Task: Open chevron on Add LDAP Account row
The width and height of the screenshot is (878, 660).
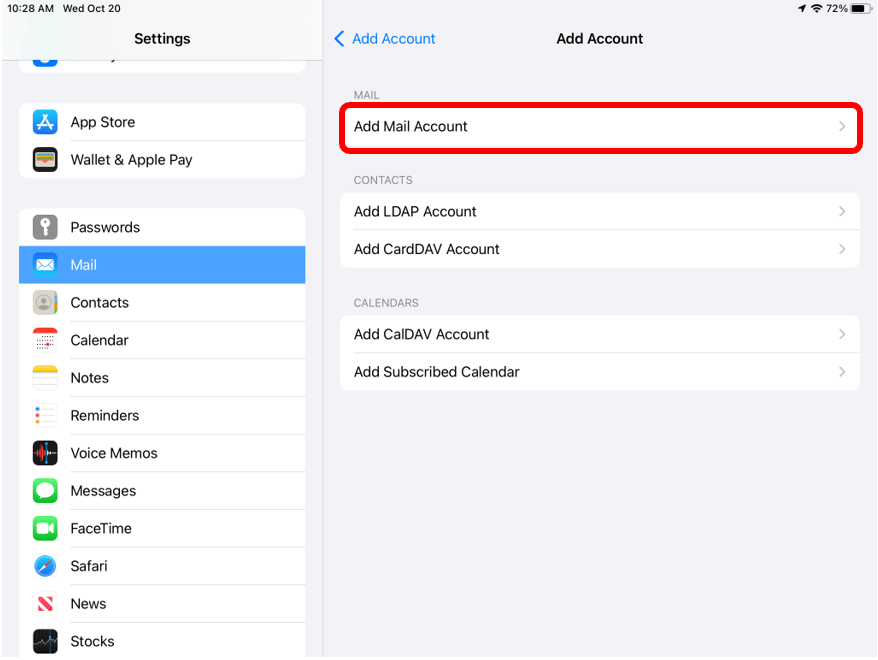Action: (842, 212)
